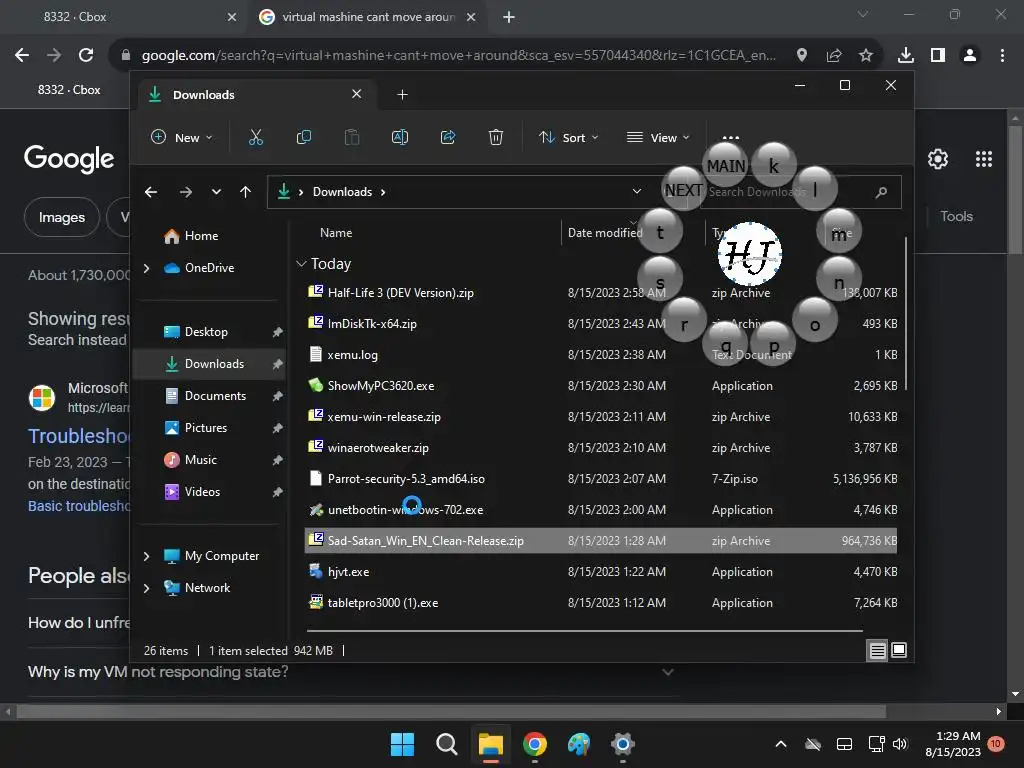
Task: Reload the Chrome page
Action: point(86,56)
